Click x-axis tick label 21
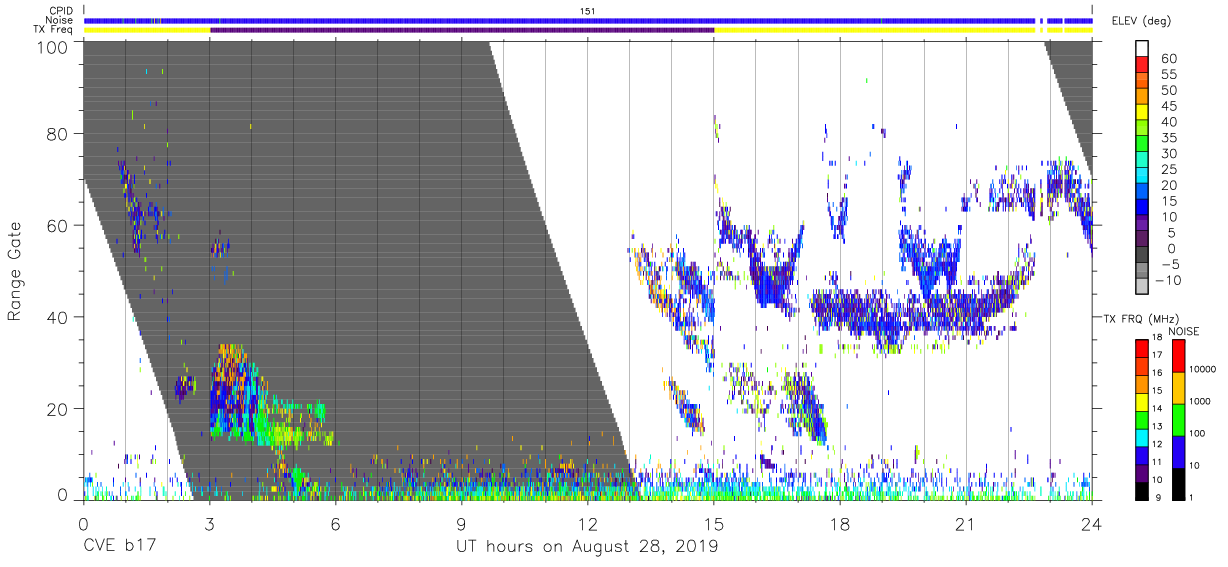Image resolution: width=1228 pixels, height=567 pixels. coord(966,525)
